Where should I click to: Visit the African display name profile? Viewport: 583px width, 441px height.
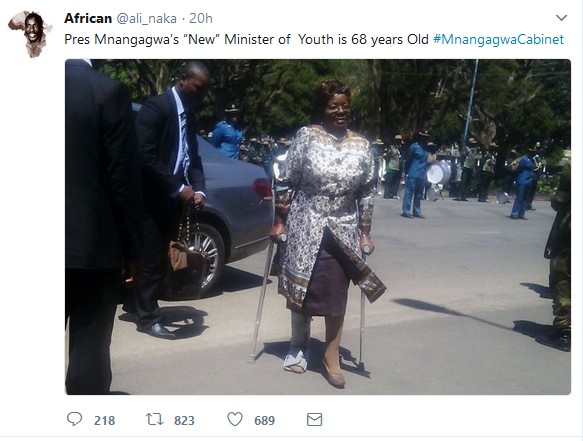(x=88, y=18)
